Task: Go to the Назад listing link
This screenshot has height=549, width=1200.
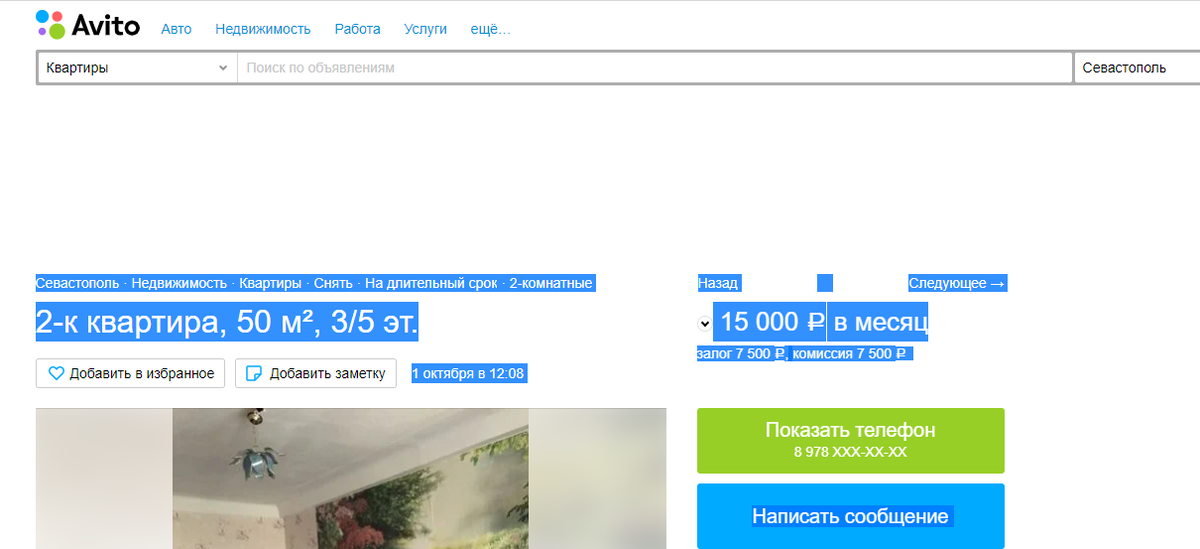Action: pyautogui.click(x=718, y=283)
